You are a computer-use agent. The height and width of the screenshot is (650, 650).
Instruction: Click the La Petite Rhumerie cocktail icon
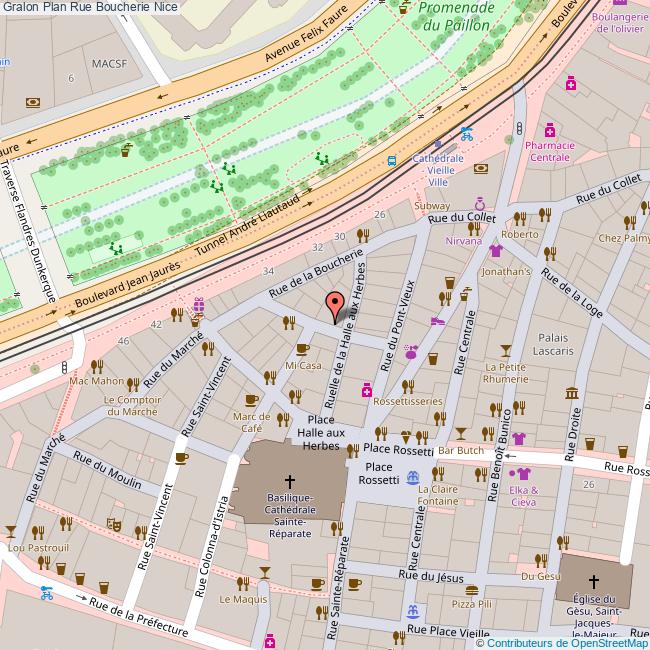tap(505, 350)
